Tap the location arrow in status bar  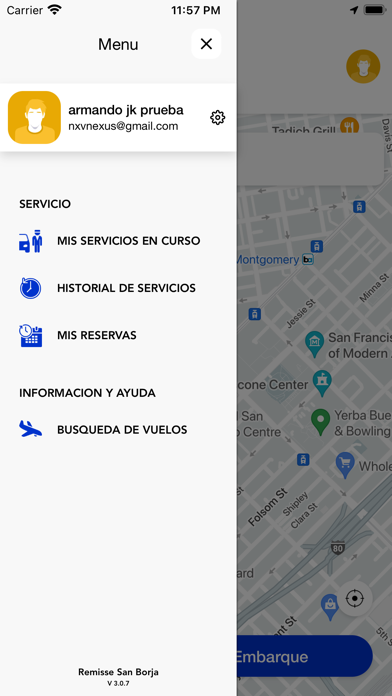pos(354,10)
